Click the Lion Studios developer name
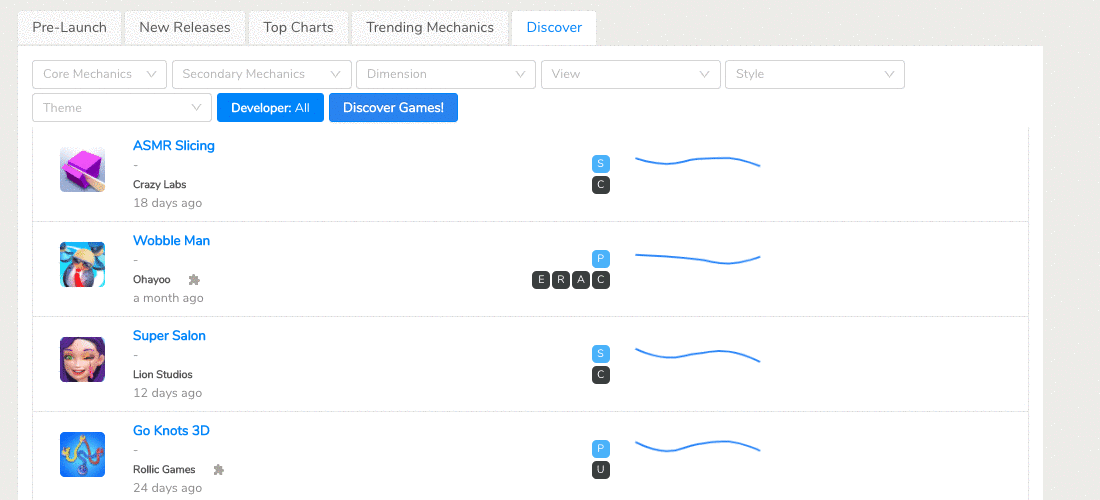The image size is (1100, 500). click(163, 374)
